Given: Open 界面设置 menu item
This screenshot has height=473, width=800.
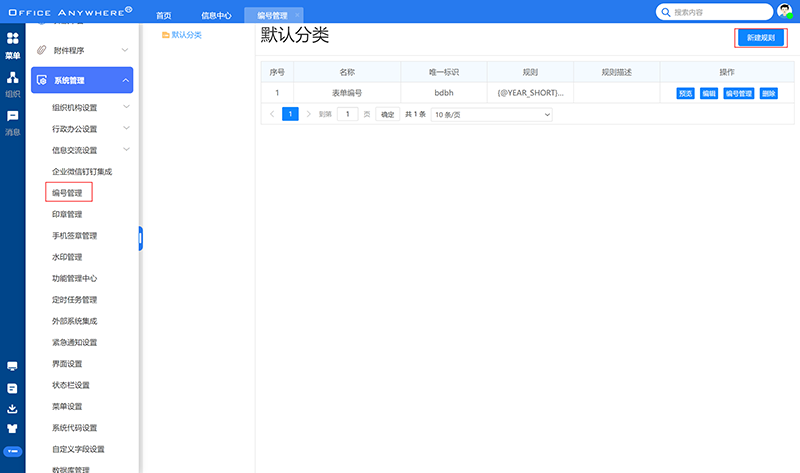Looking at the screenshot, I should 67,364.
